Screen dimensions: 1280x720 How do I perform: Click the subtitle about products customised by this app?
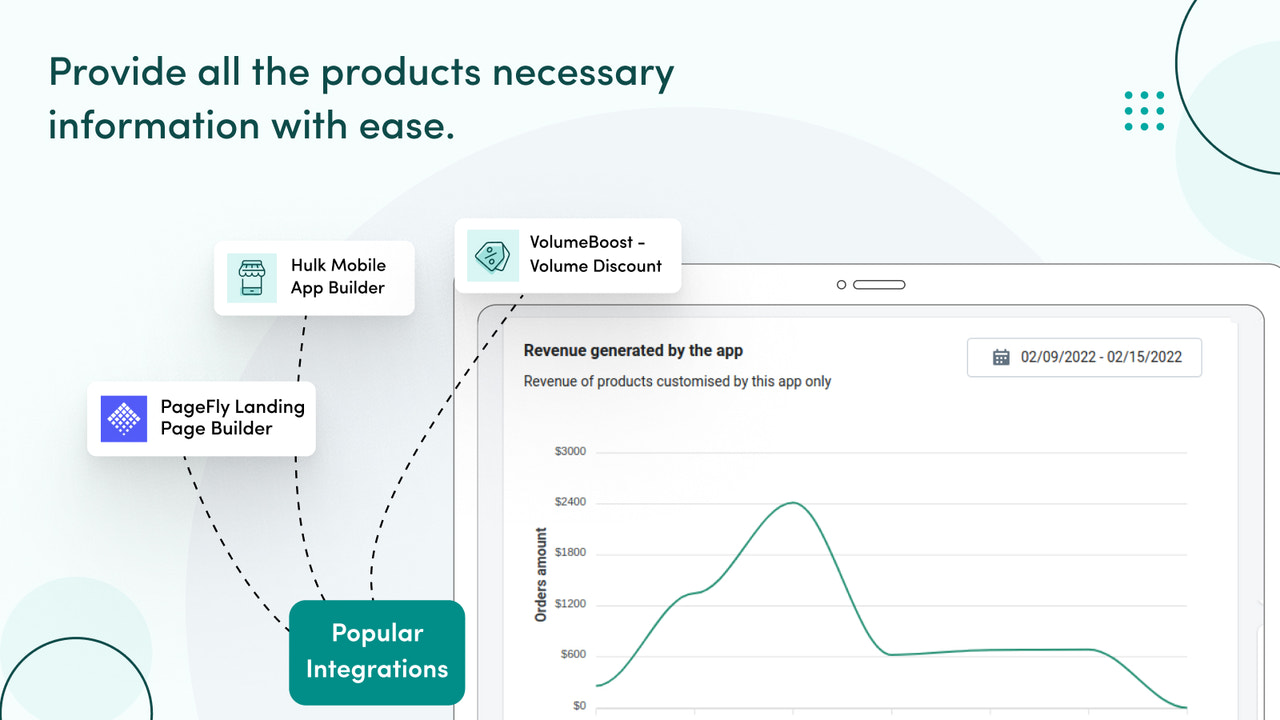(677, 381)
